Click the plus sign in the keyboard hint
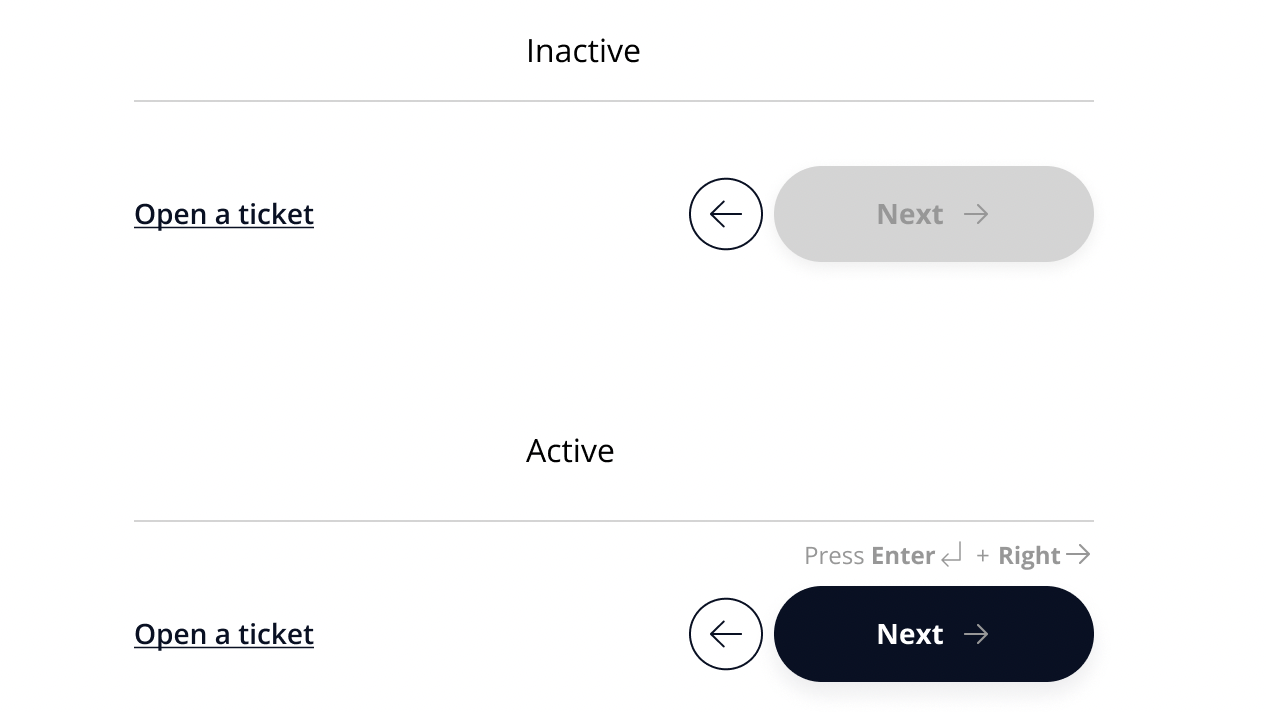Viewport: 1266px width, 712px height. (x=983, y=556)
